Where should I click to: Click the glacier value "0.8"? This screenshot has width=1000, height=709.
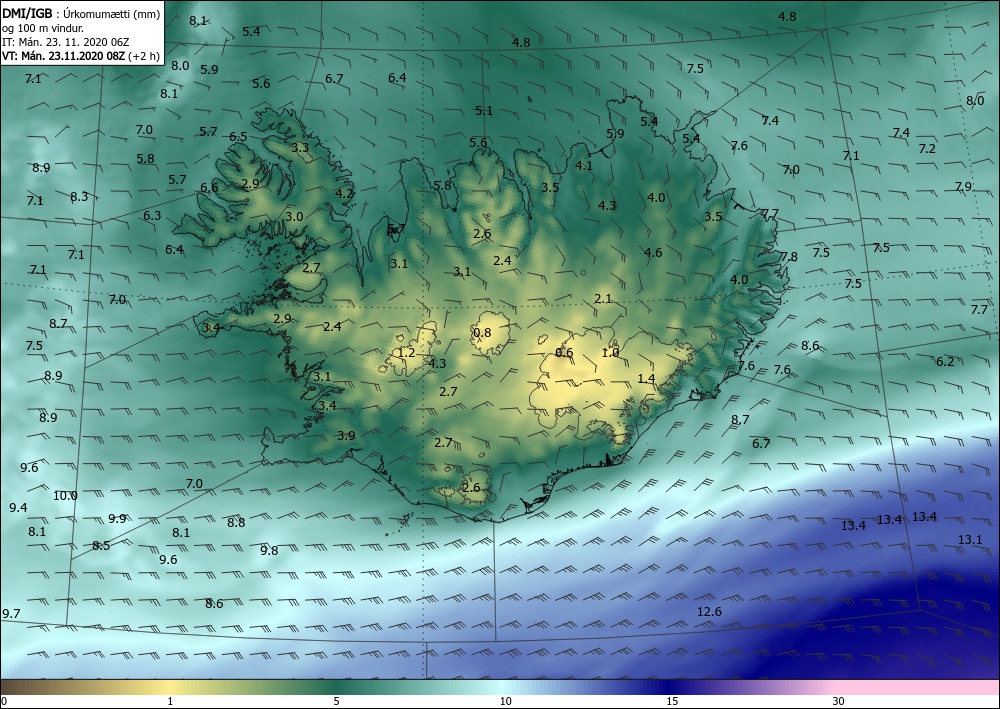pos(482,332)
